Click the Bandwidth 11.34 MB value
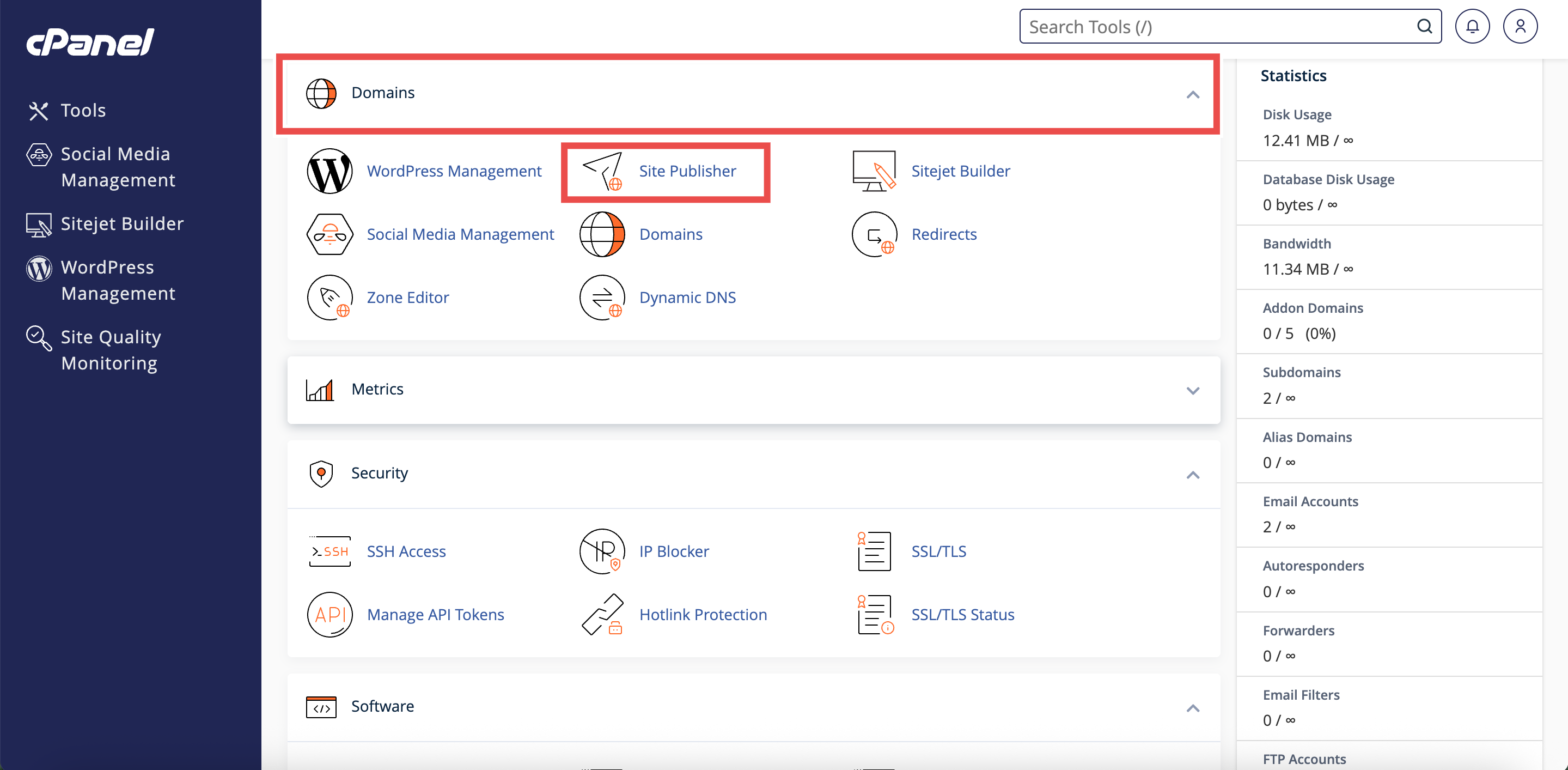The width and height of the screenshot is (1568, 770). coord(1308,269)
